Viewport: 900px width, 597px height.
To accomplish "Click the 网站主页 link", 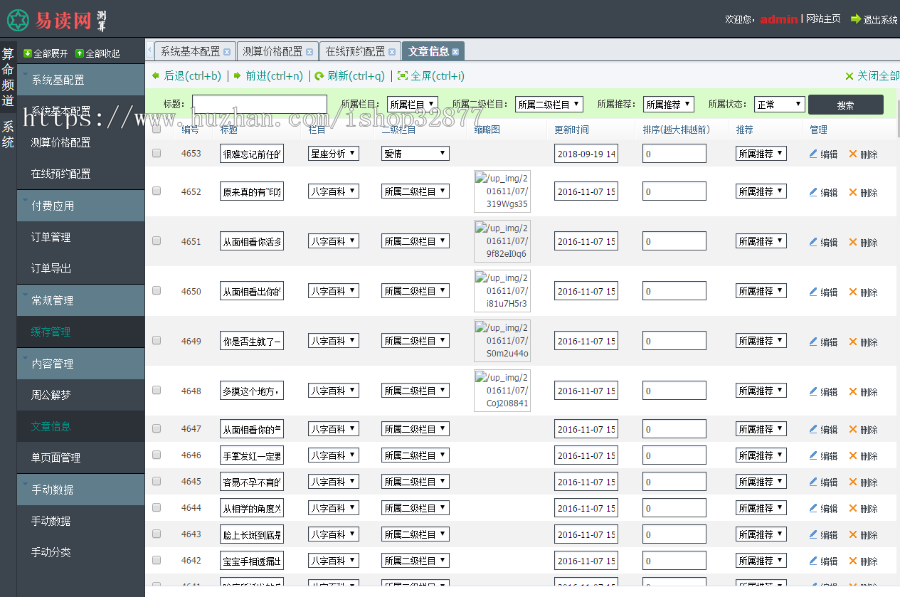I will click(x=823, y=19).
